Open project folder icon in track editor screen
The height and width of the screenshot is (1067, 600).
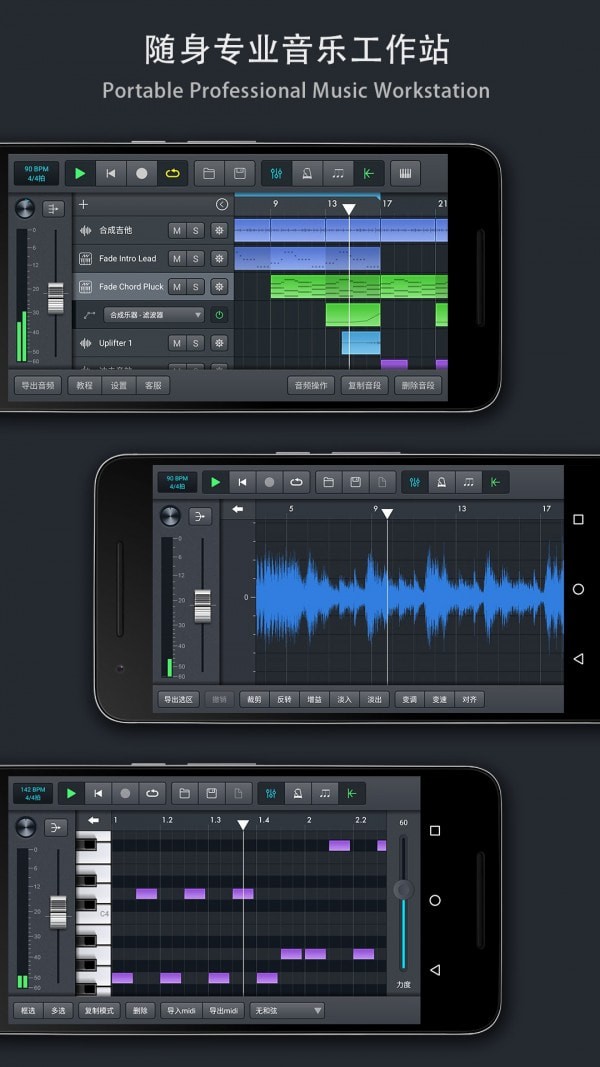click(209, 174)
